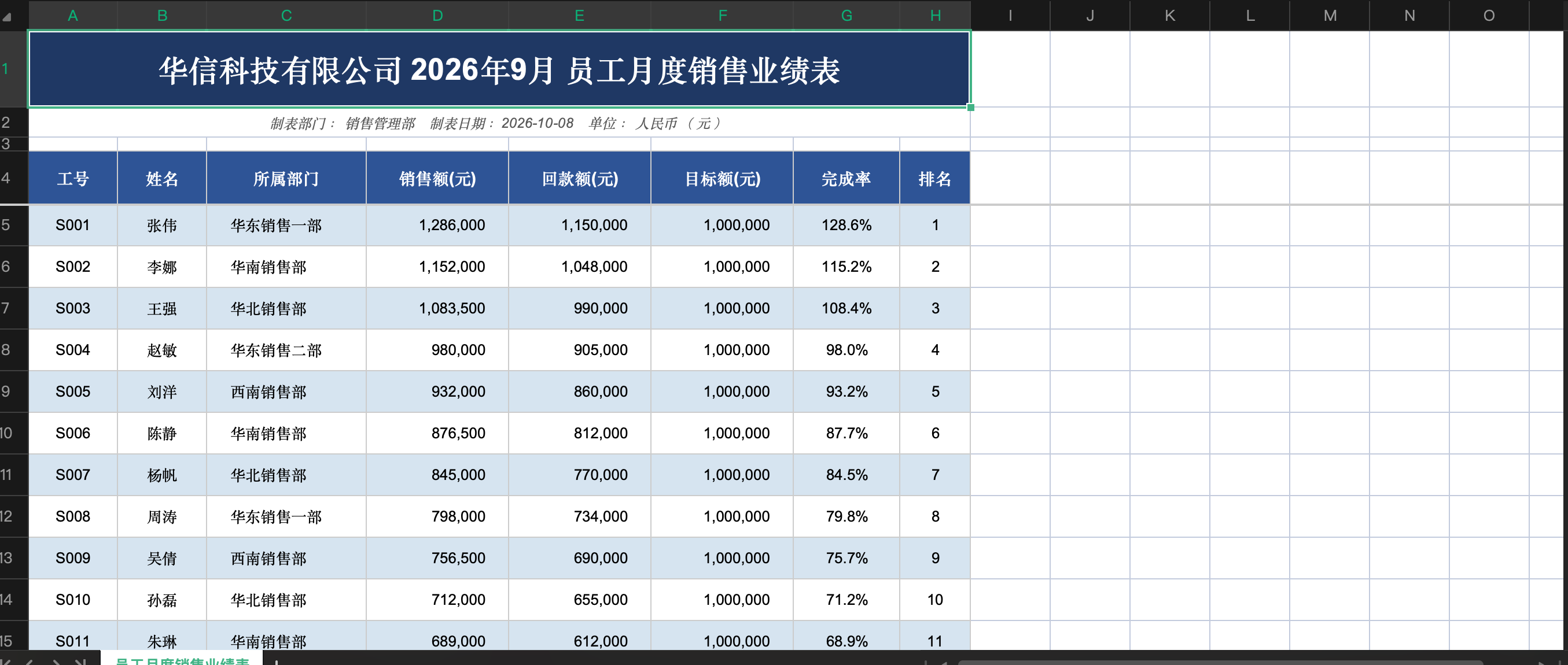The image size is (1568, 665).
Task: Select row 9 header
Action: [x=14, y=391]
